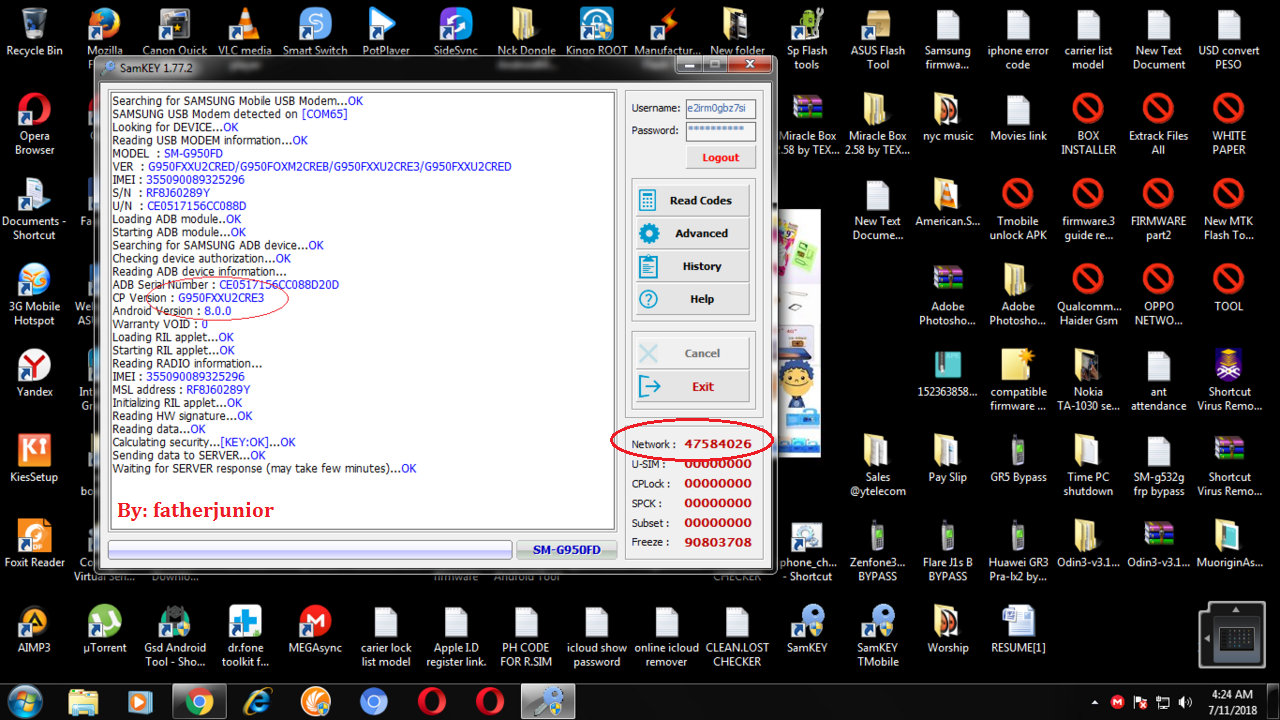Select the ASUS Flash Tool icon
This screenshot has height=720, width=1280.
pos(878,39)
